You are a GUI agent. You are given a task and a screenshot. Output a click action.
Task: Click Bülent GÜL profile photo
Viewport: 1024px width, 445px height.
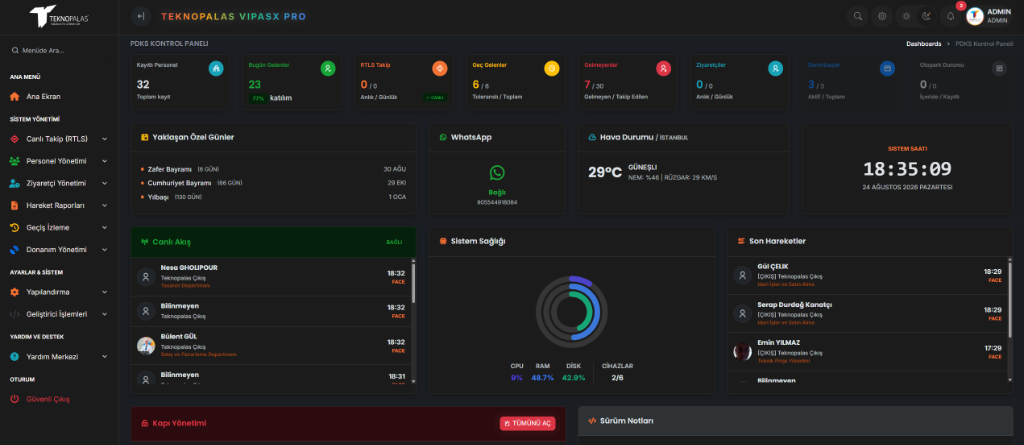pyautogui.click(x=146, y=346)
